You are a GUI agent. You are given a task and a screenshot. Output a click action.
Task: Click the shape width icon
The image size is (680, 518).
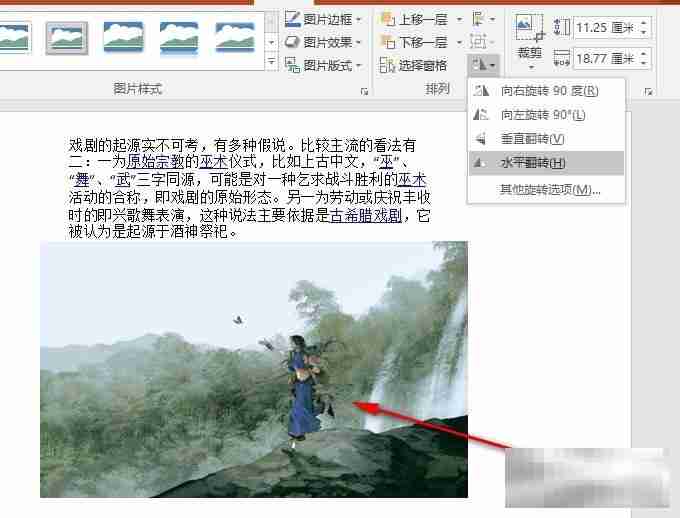(562, 58)
